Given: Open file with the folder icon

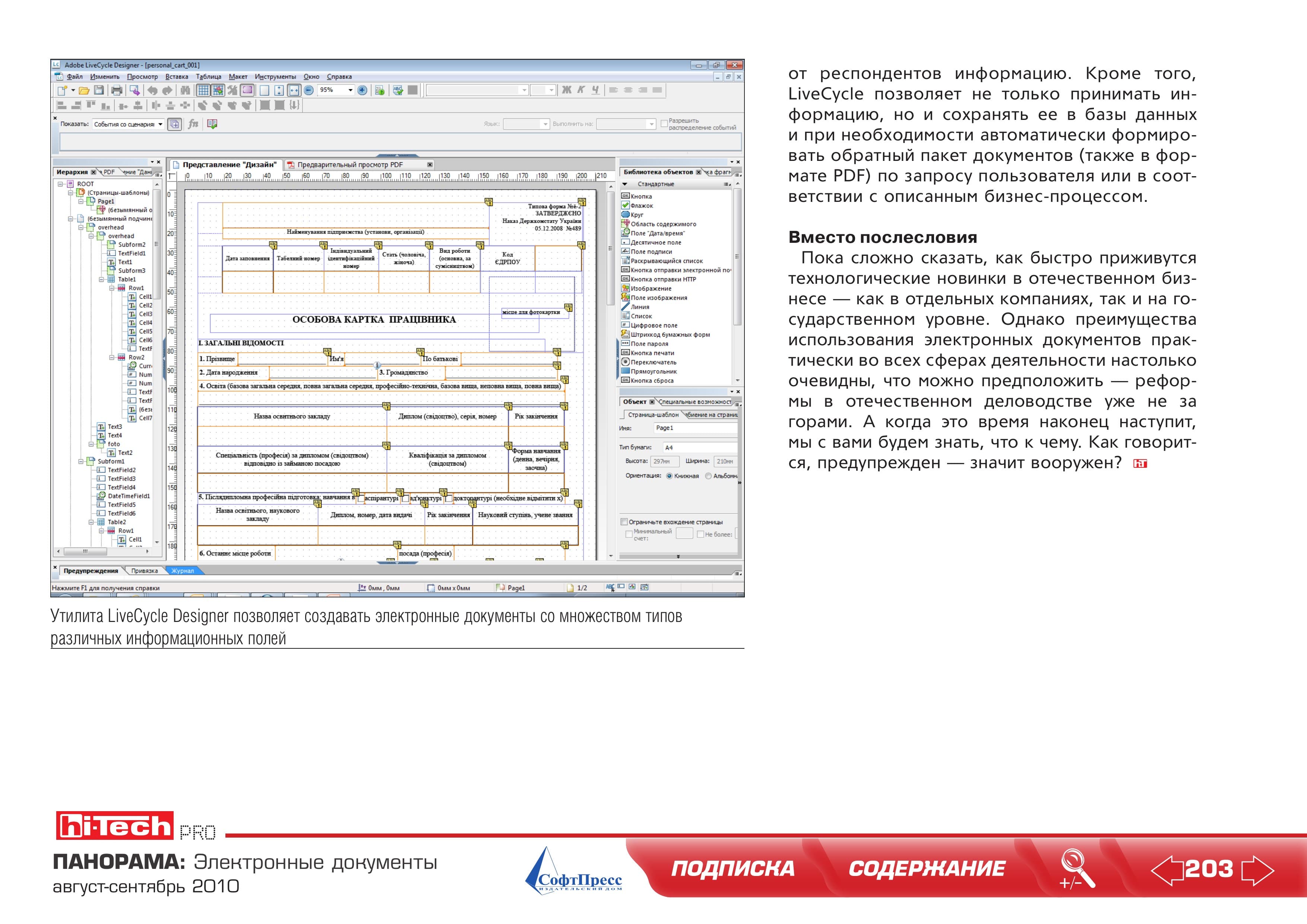Looking at the screenshot, I should coord(84,90).
